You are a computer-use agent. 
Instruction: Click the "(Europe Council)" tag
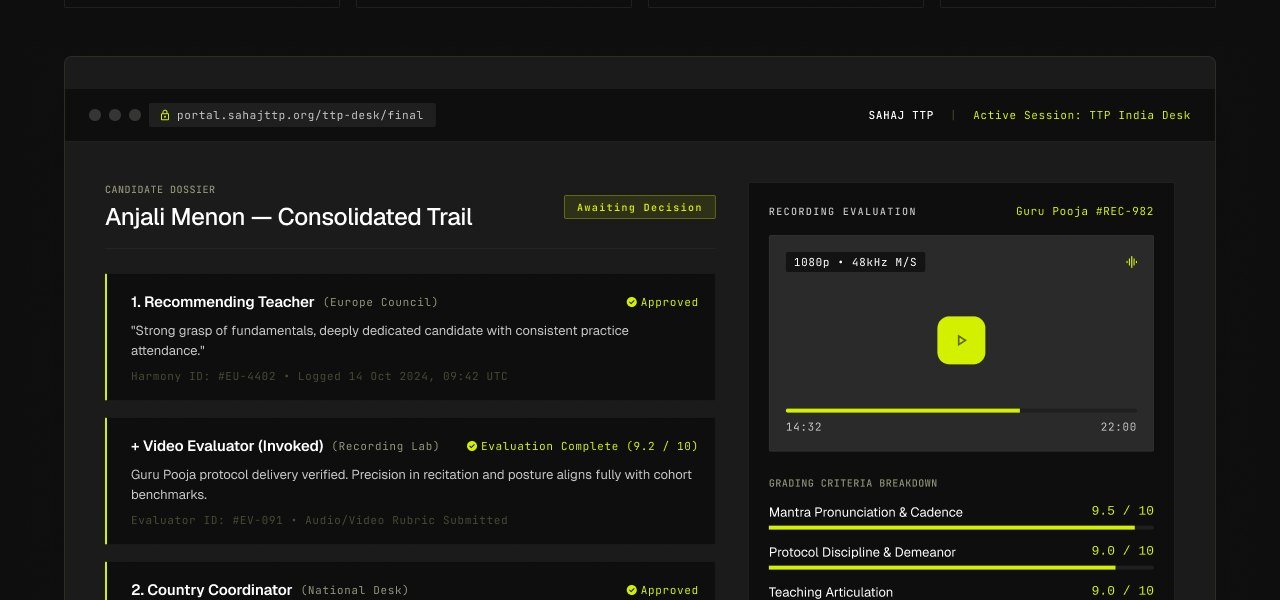380,302
